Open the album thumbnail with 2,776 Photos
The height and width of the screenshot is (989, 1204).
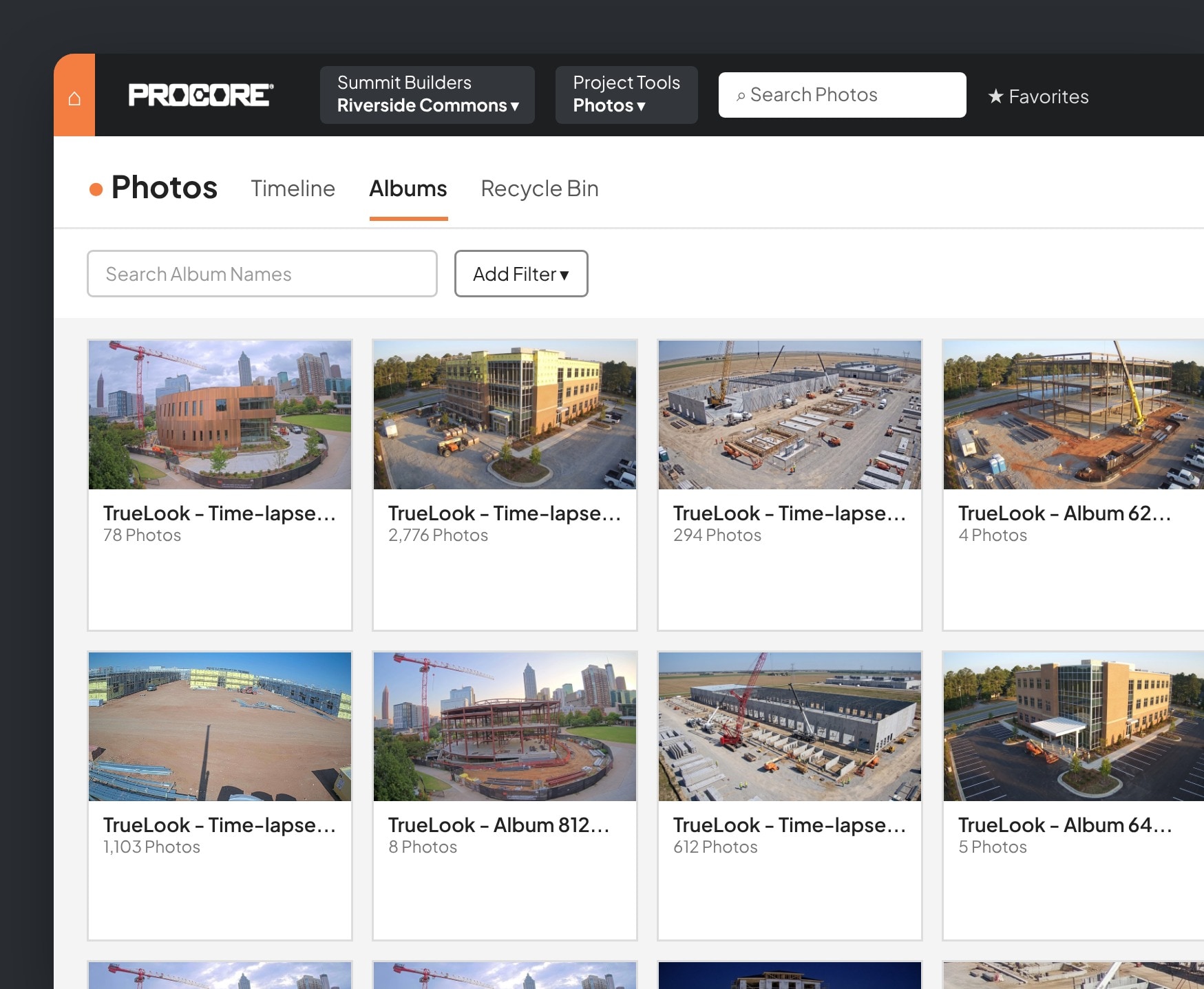tap(505, 415)
